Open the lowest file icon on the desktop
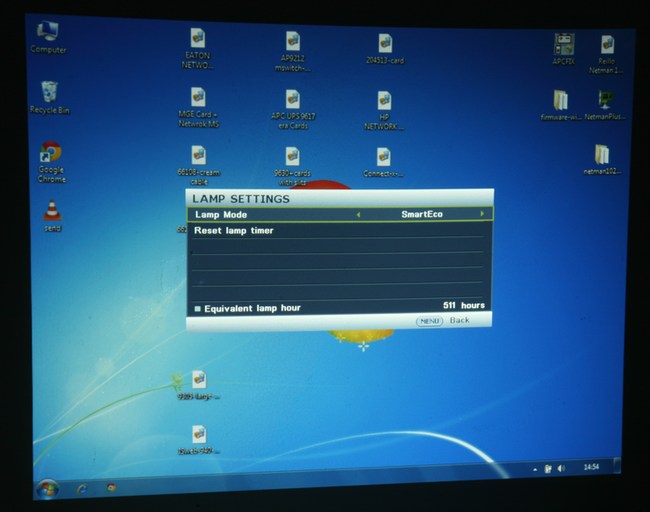Viewport: 650px width, 512px height. (x=199, y=440)
